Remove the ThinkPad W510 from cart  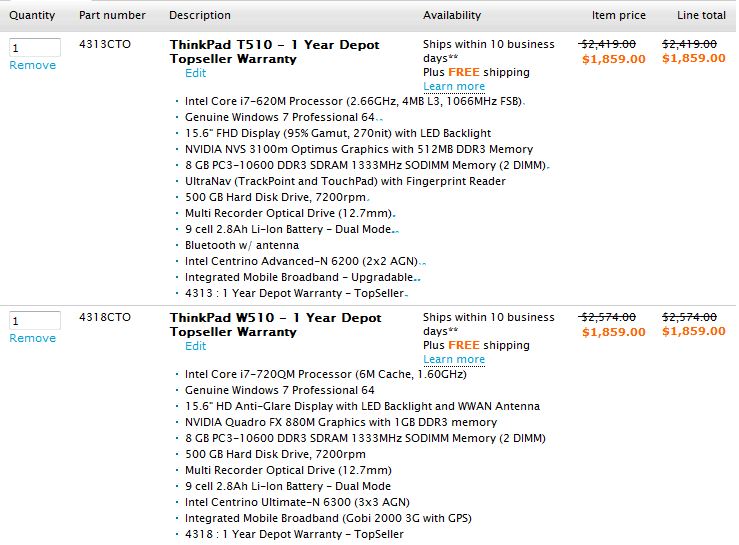point(33,338)
